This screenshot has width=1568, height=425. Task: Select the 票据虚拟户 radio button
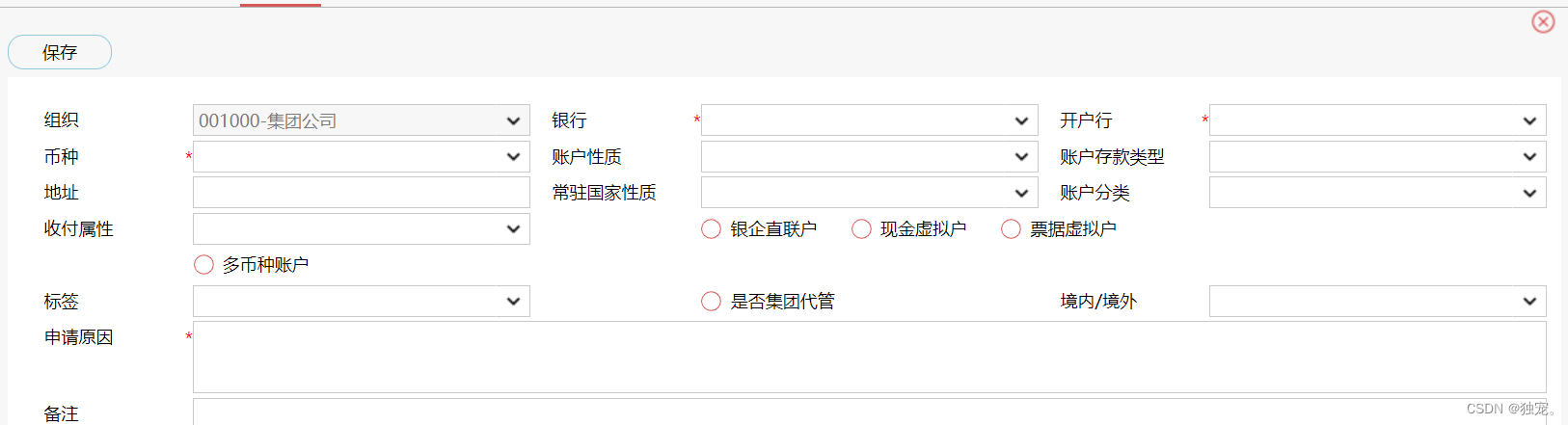tap(1011, 228)
